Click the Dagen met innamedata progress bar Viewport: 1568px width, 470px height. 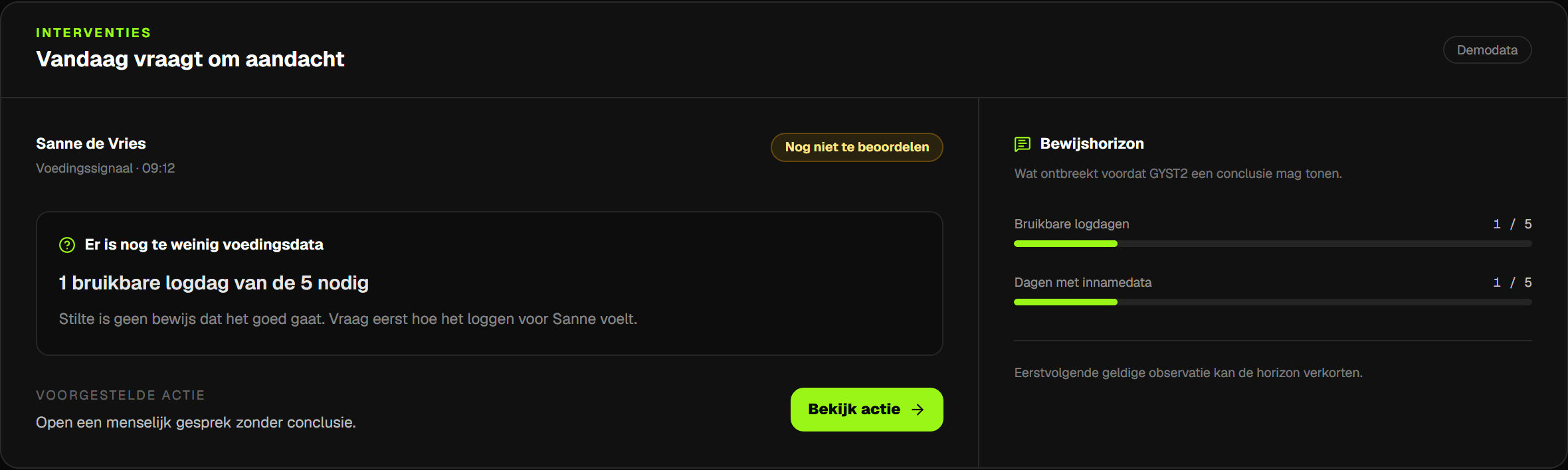1272,302
